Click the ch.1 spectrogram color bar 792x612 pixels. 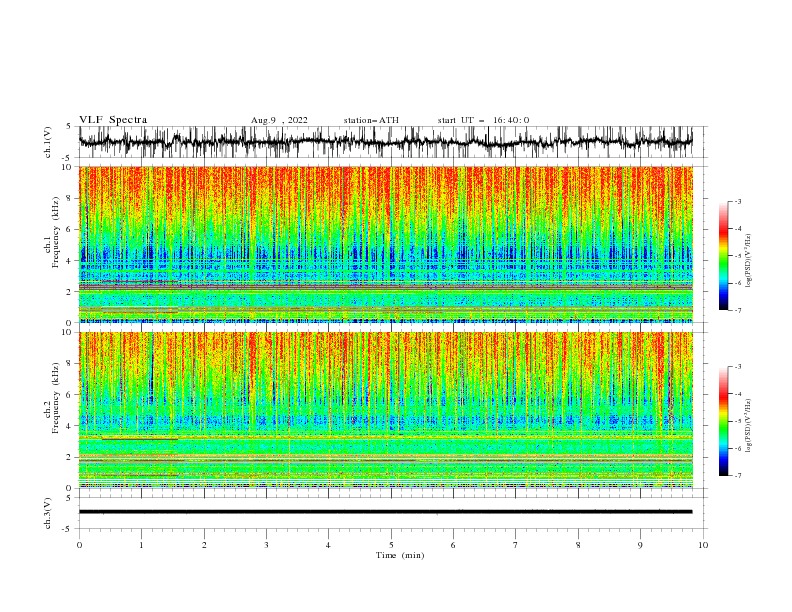click(723, 256)
